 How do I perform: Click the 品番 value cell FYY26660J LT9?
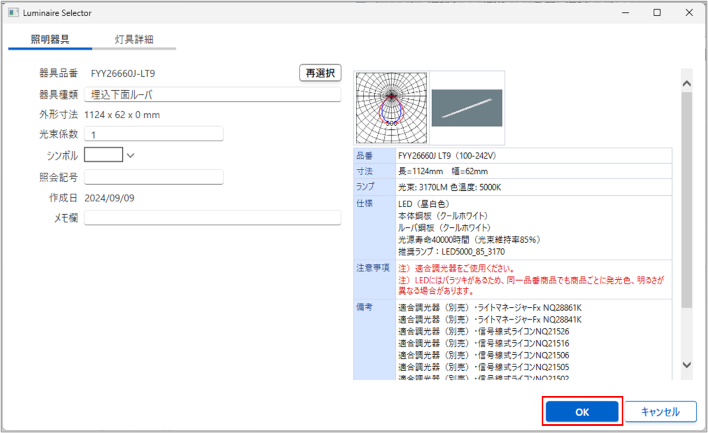[531, 156]
